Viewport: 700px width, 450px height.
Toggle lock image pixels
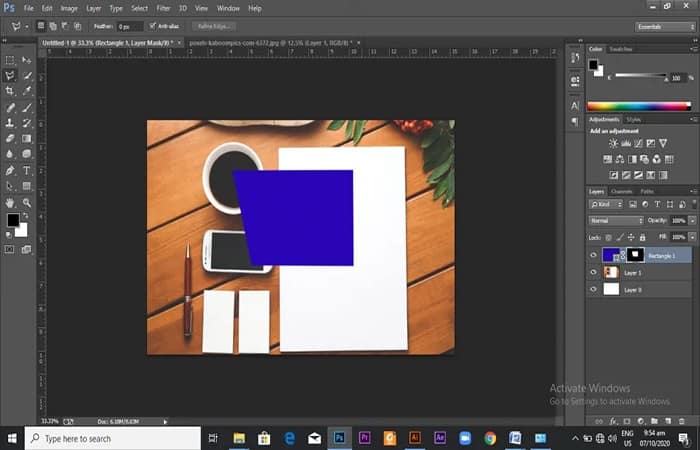pos(620,238)
